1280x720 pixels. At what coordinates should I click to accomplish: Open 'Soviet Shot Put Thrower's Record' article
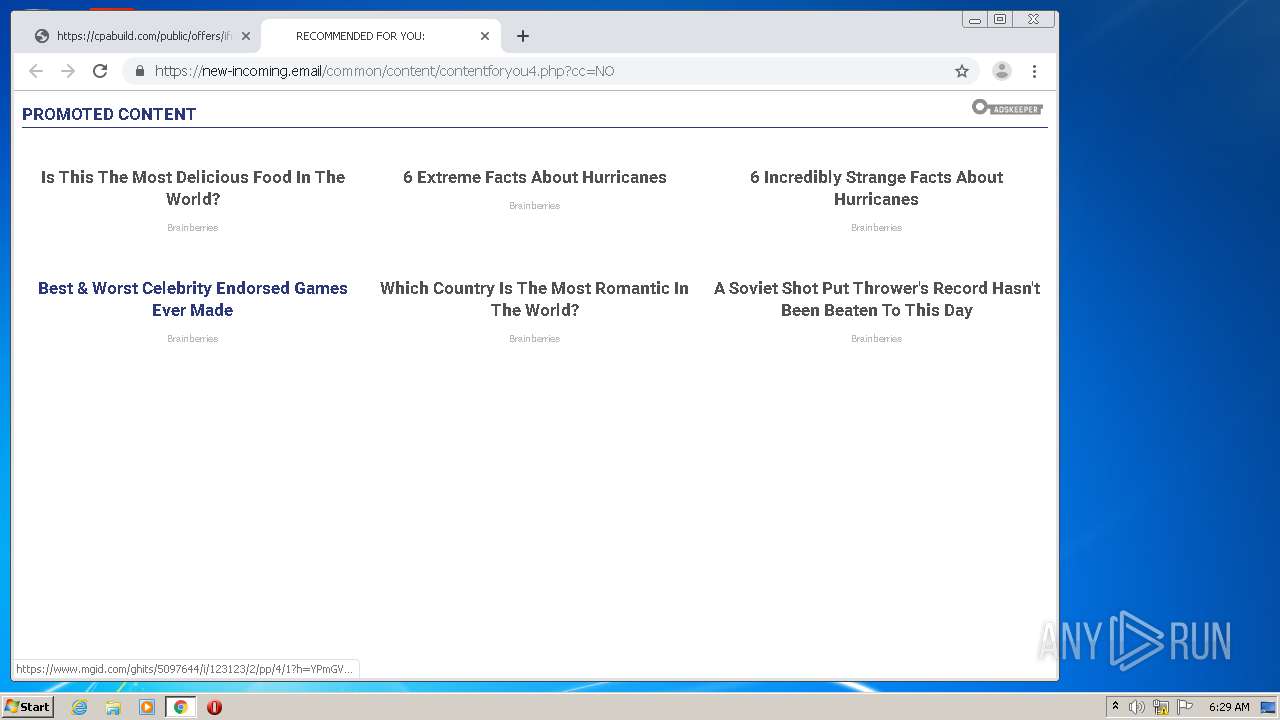click(877, 299)
